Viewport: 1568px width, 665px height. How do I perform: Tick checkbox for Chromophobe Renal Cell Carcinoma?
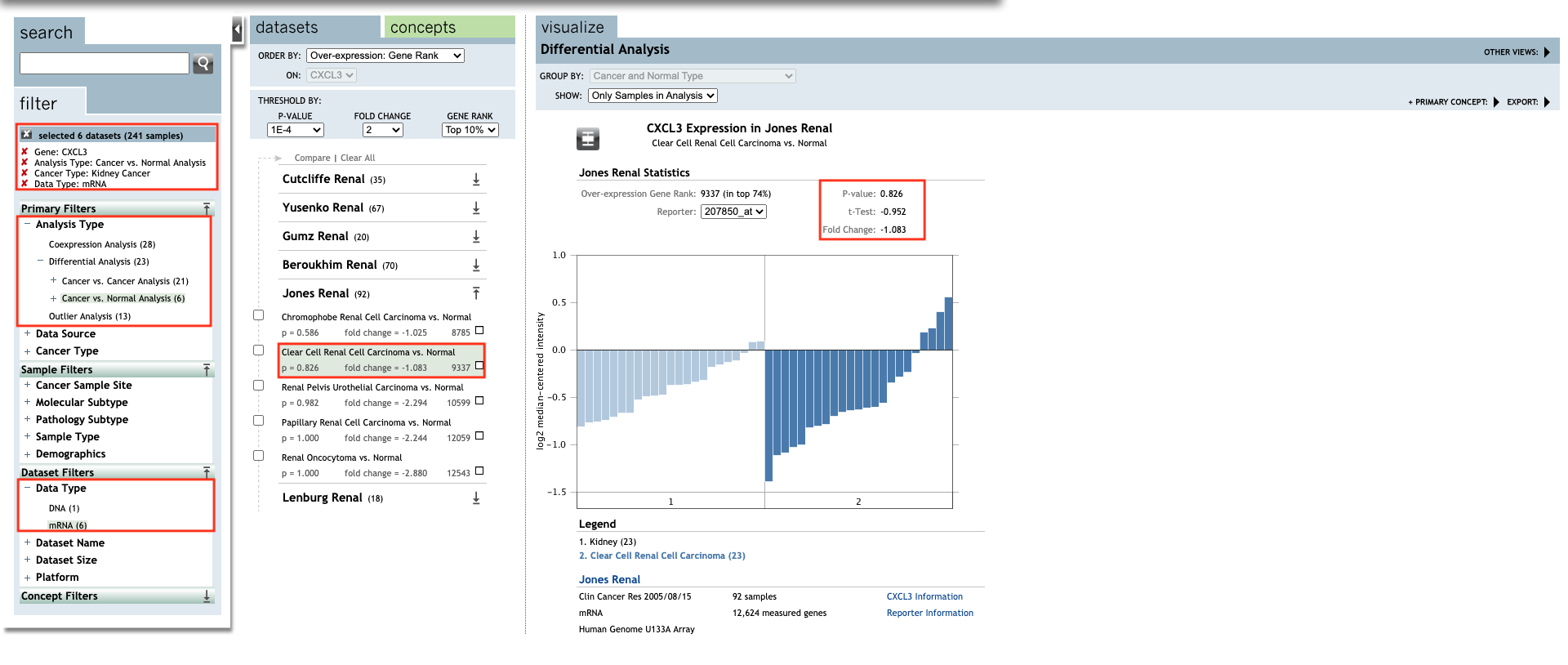click(258, 315)
